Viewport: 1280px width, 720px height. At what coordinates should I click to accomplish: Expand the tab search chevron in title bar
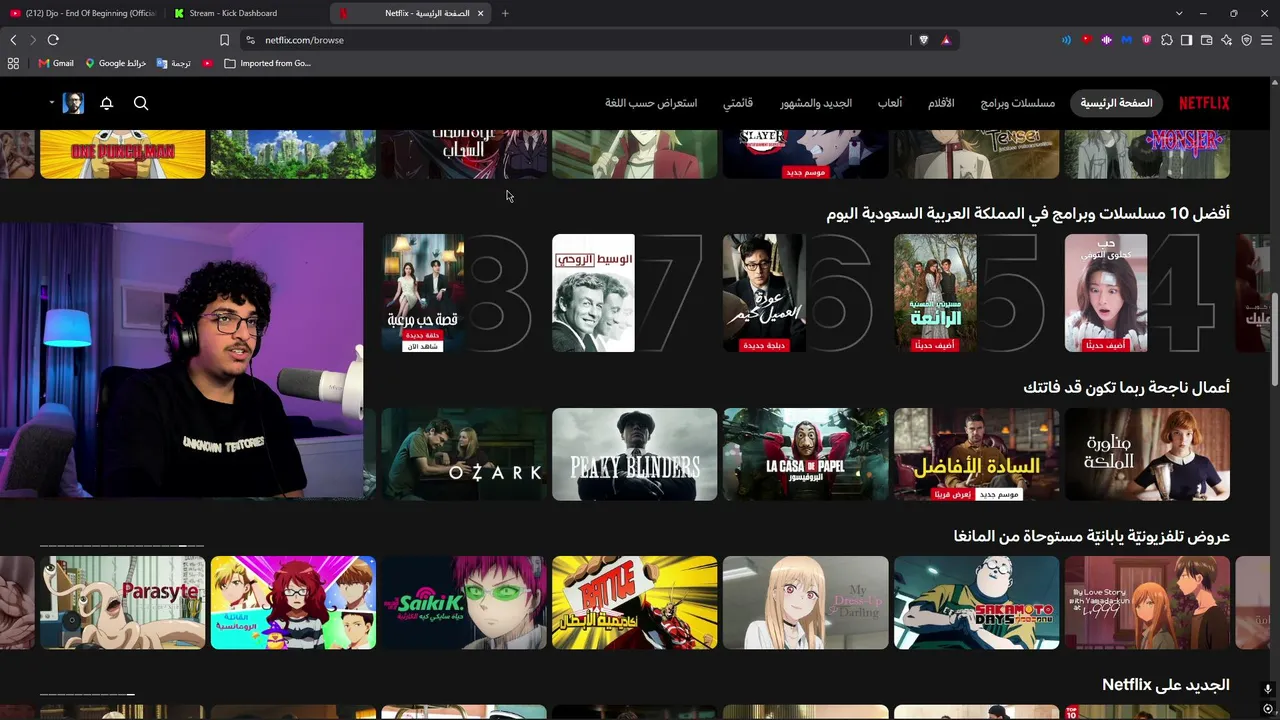click(1179, 13)
